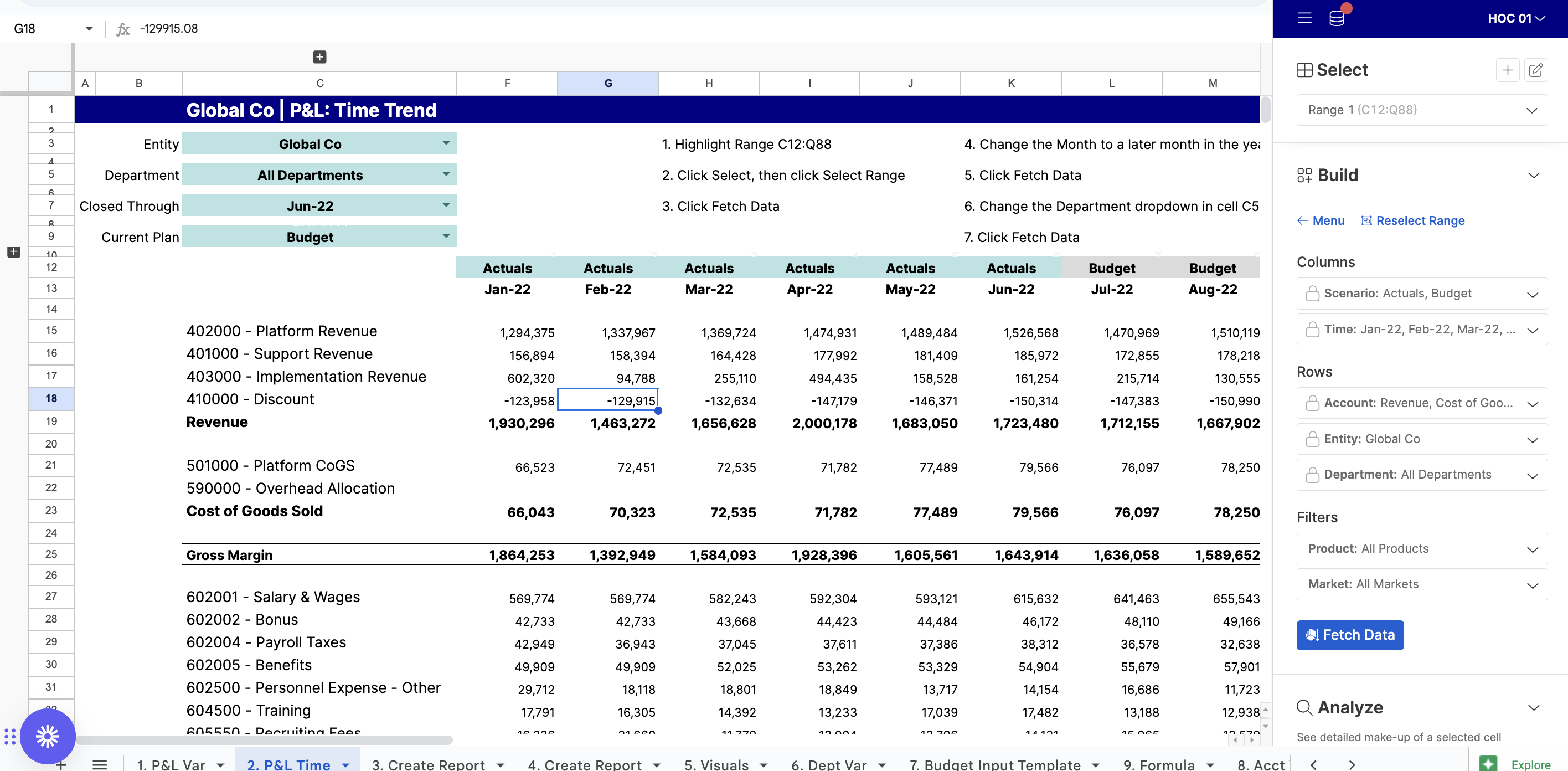The image size is (1568, 771).
Task: Click the edit pencil icon beside Select
Action: [1536, 70]
